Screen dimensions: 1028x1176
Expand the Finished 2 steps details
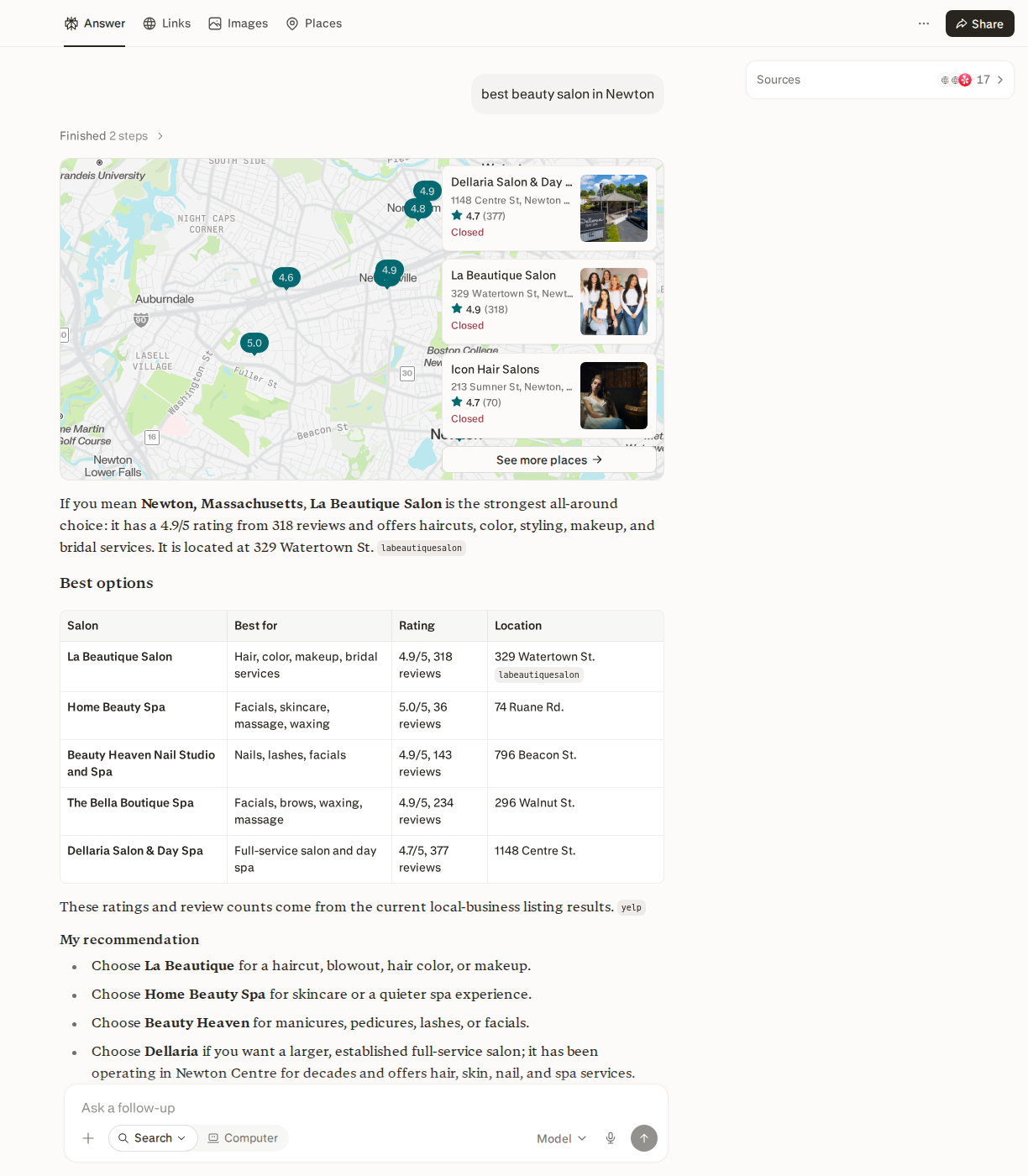tap(112, 136)
